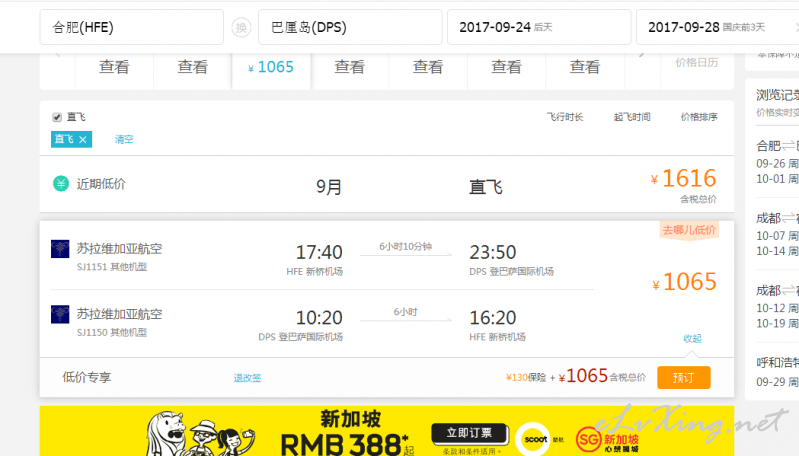This screenshot has width=799, height=456.
Task: Edit the departure city 合肥(HFE) field
Action: coord(131,27)
